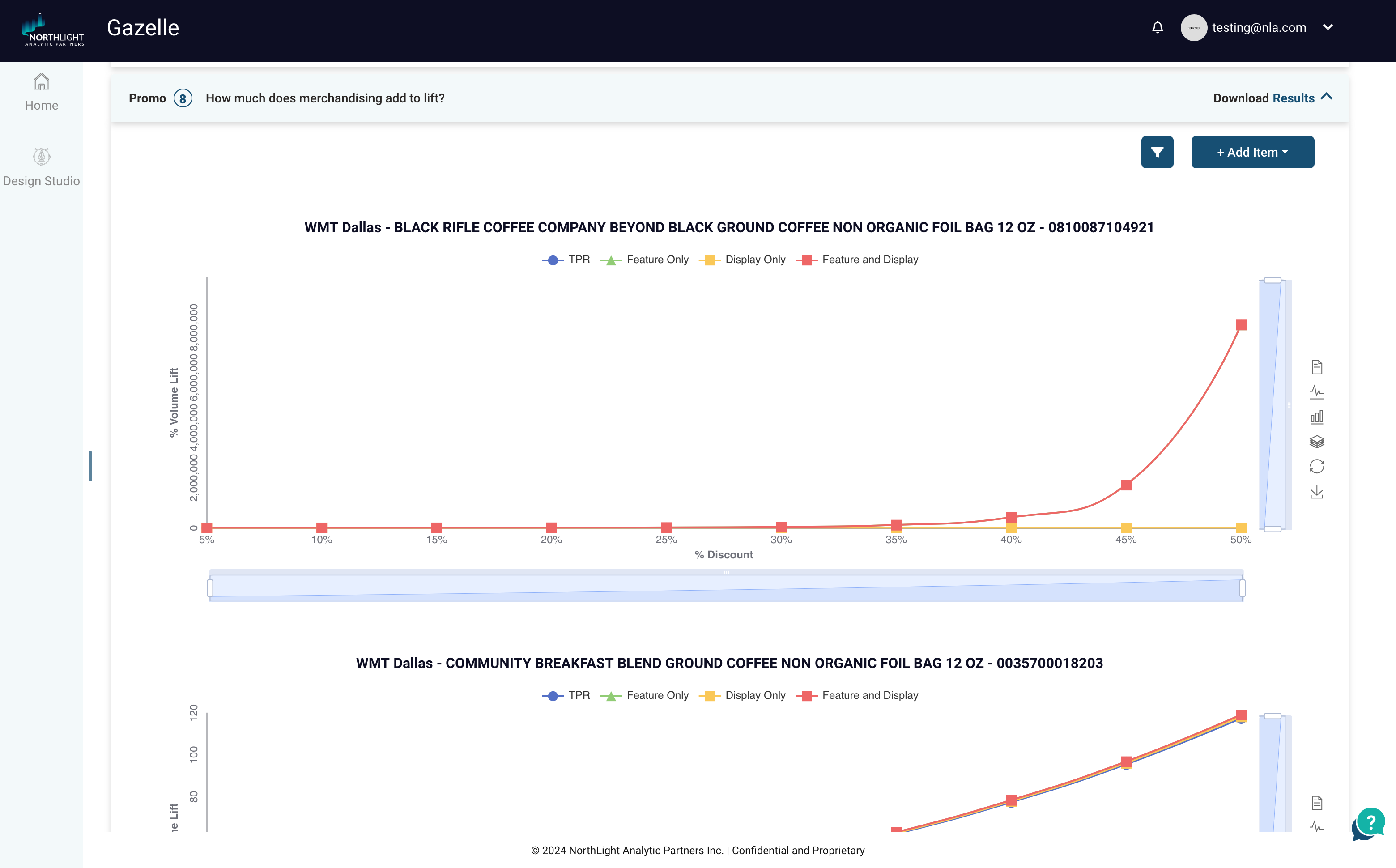Click the Community Breakfast Blend chart title
Viewport: 1396px width, 868px height.
click(729, 663)
